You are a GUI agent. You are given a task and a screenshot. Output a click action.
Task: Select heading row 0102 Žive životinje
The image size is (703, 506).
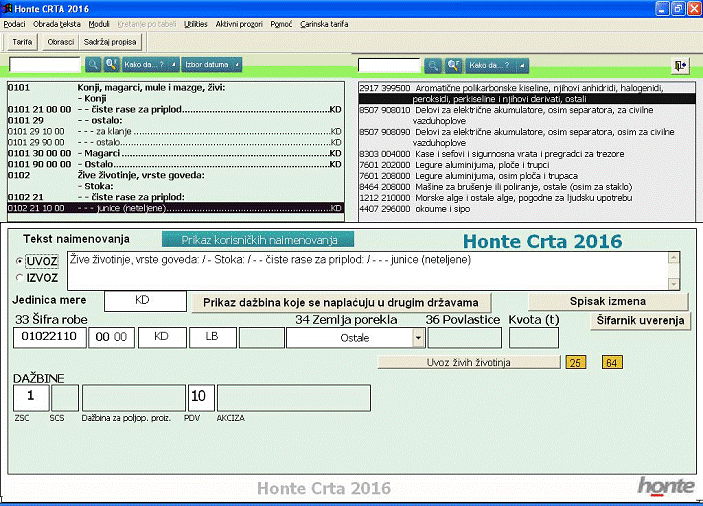click(x=175, y=175)
